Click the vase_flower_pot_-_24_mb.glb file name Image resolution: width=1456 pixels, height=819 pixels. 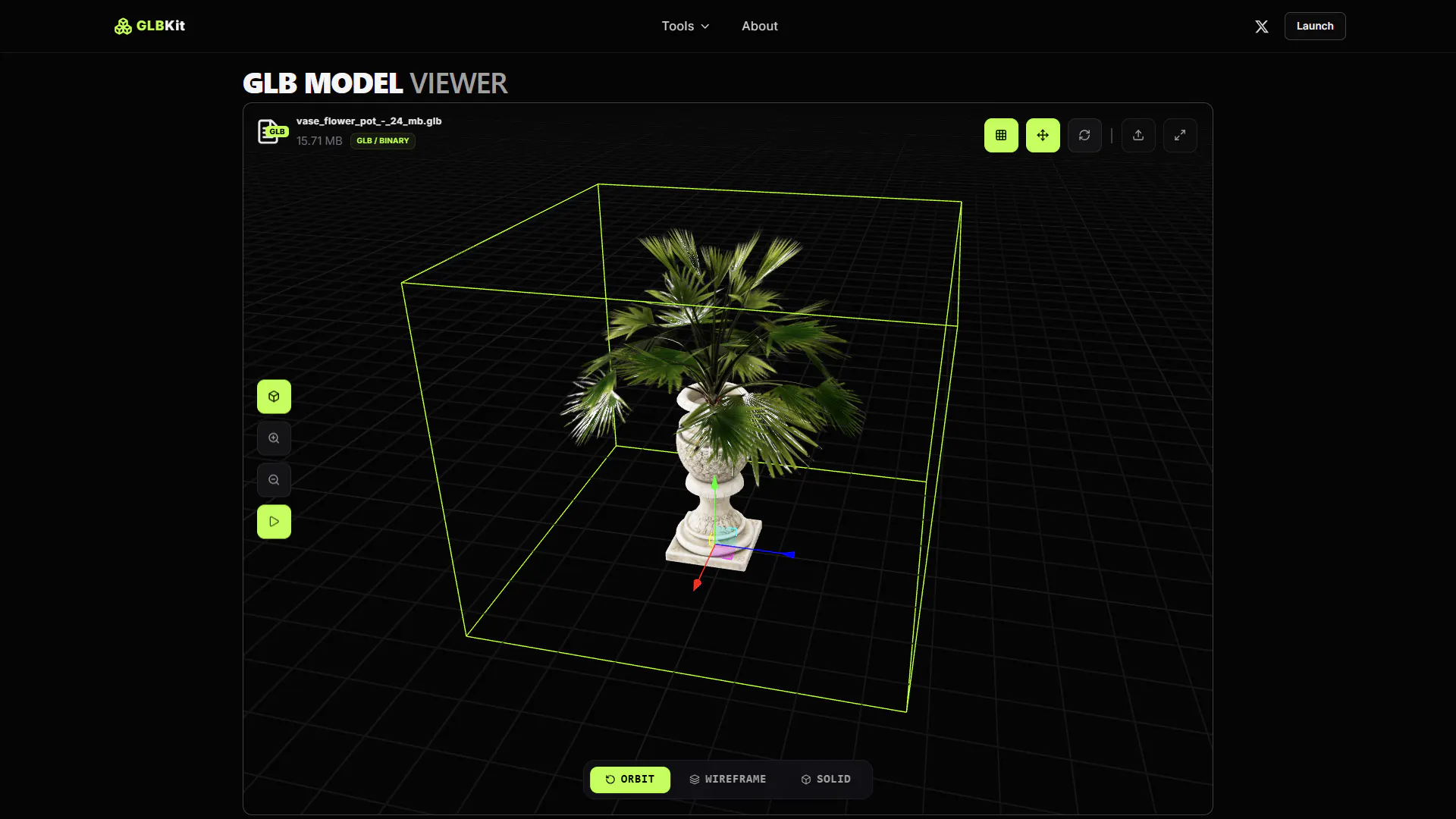pos(369,121)
